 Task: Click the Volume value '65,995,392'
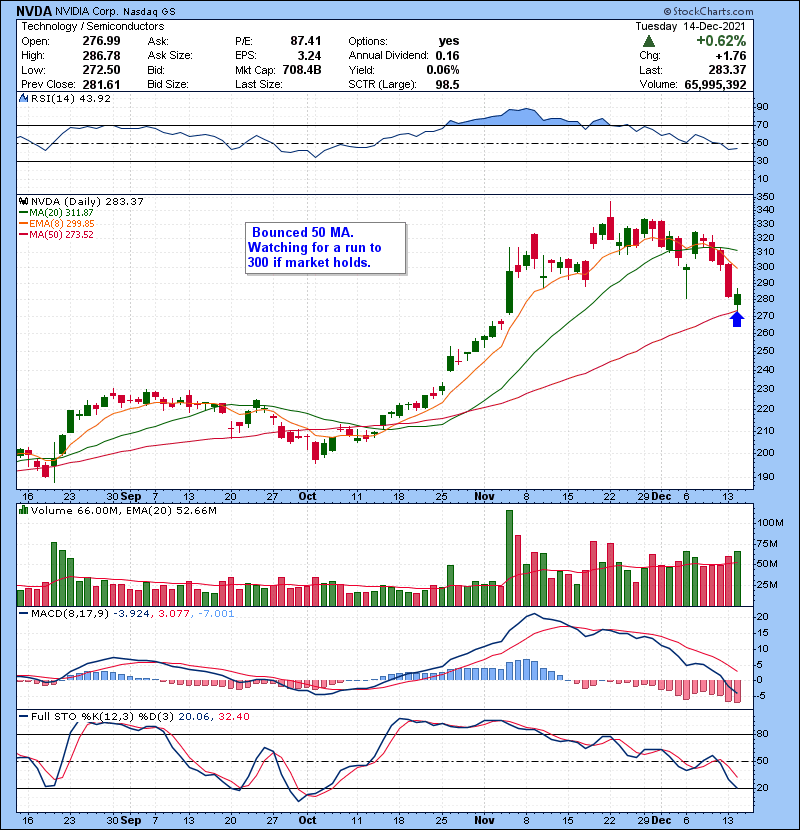pos(715,85)
